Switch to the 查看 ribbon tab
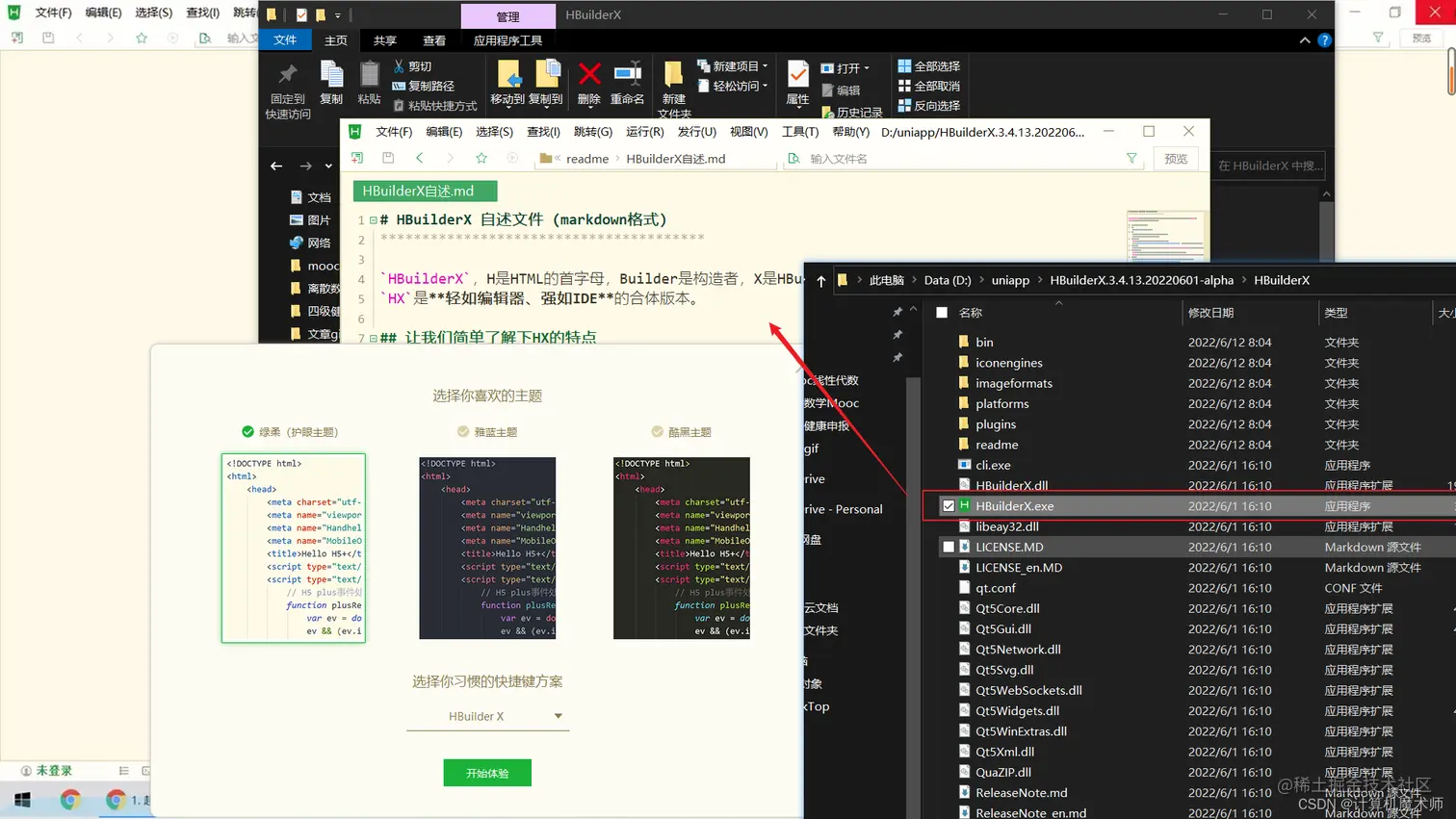The width and height of the screenshot is (1456, 819). (x=434, y=40)
